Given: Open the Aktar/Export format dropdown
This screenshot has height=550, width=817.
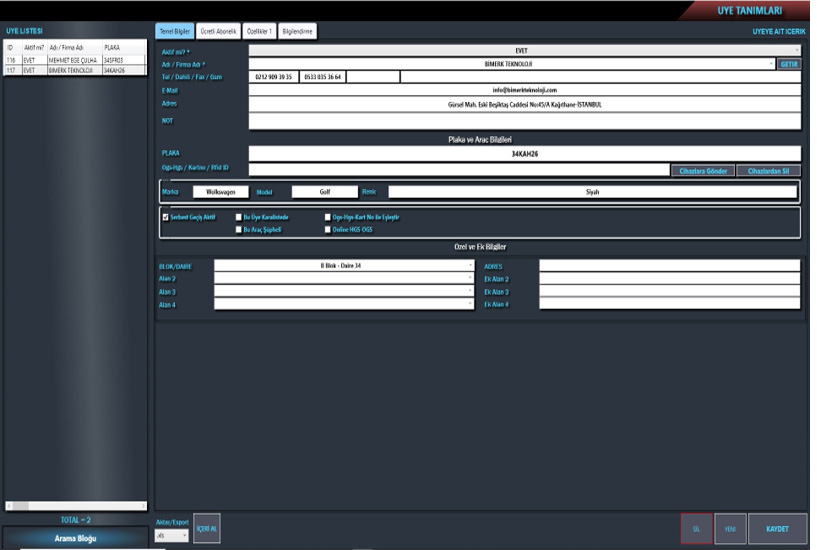Looking at the screenshot, I should point(185,536).
